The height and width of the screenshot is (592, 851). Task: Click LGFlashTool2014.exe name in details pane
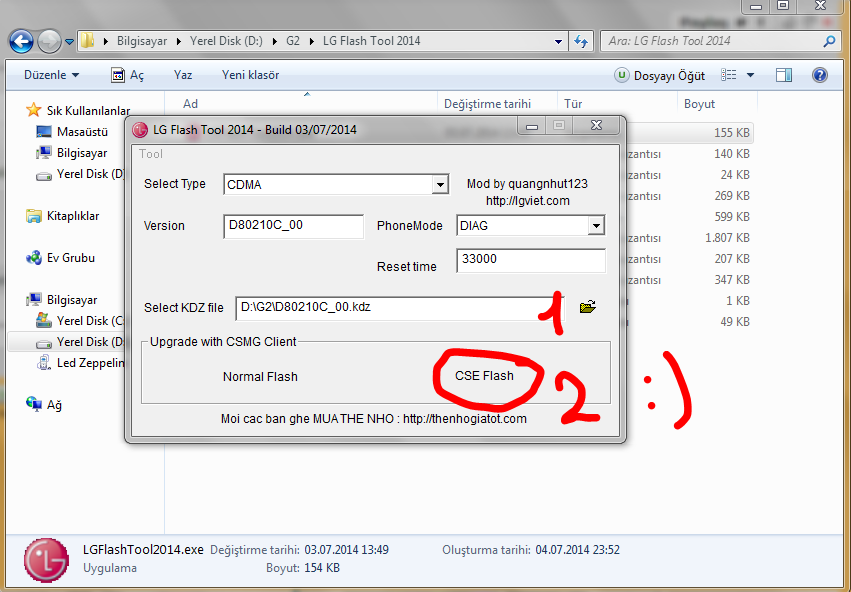pyautogui.click(x=143, y=550)
